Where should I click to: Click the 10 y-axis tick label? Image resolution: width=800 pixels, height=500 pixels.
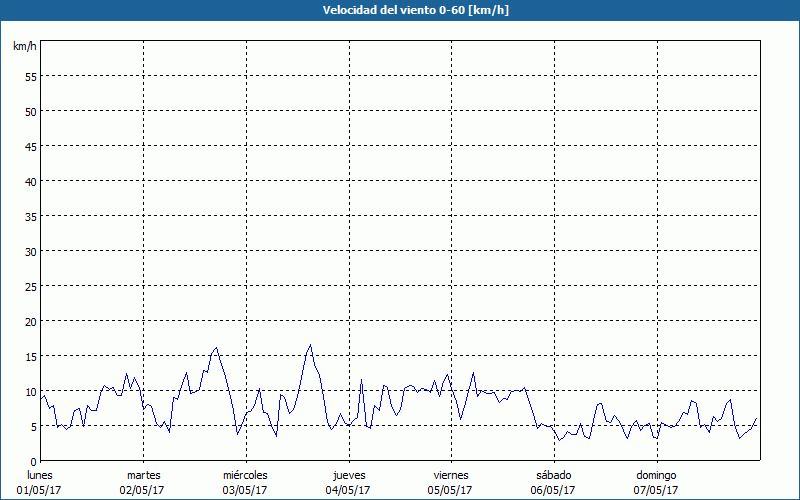click(x=30, y=391)
